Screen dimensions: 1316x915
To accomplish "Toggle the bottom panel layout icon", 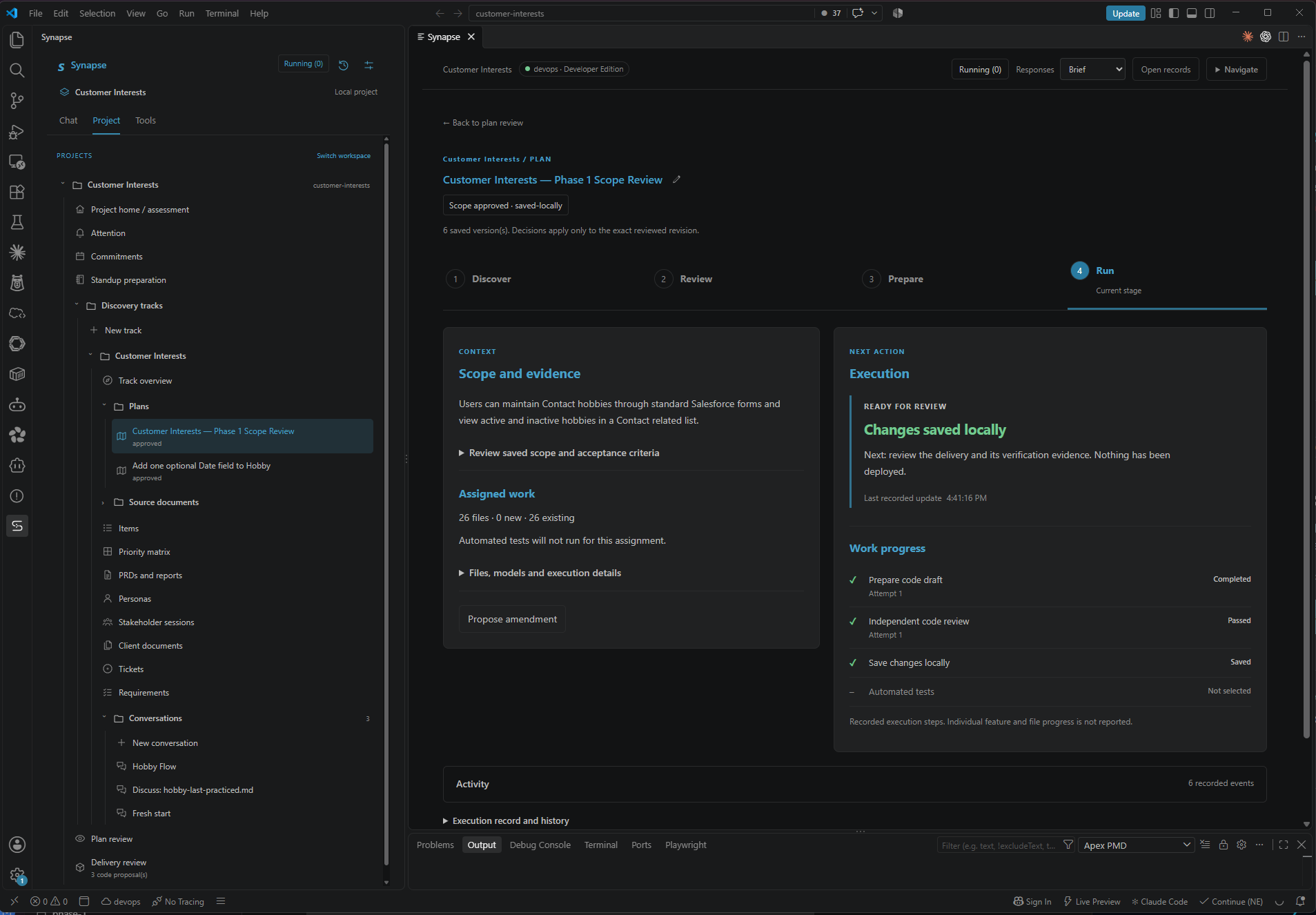I will tap(1192, 13).
